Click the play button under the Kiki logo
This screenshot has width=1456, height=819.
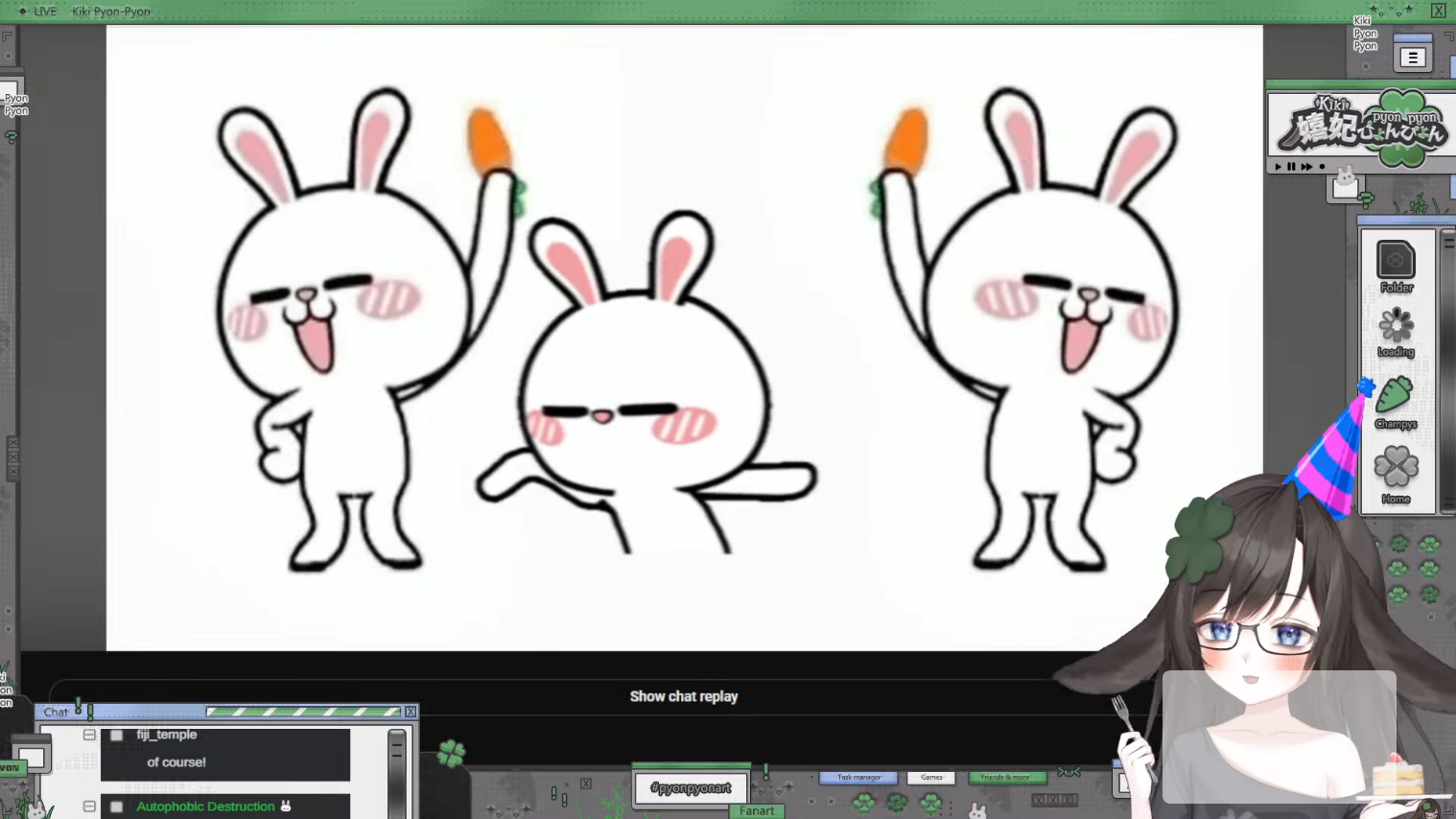click(x=1278, y=167)
